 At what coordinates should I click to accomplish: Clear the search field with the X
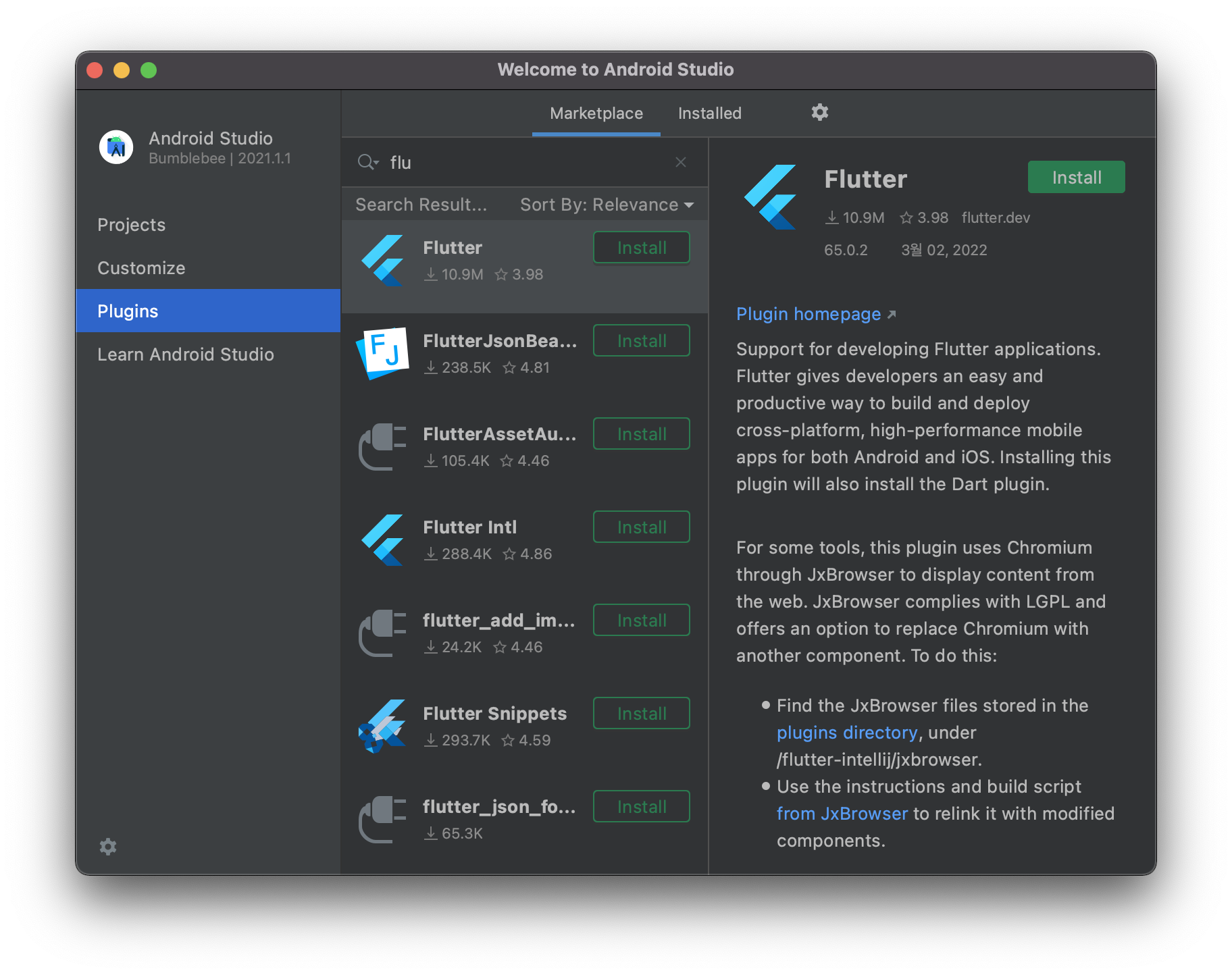(x=681, y=162)
